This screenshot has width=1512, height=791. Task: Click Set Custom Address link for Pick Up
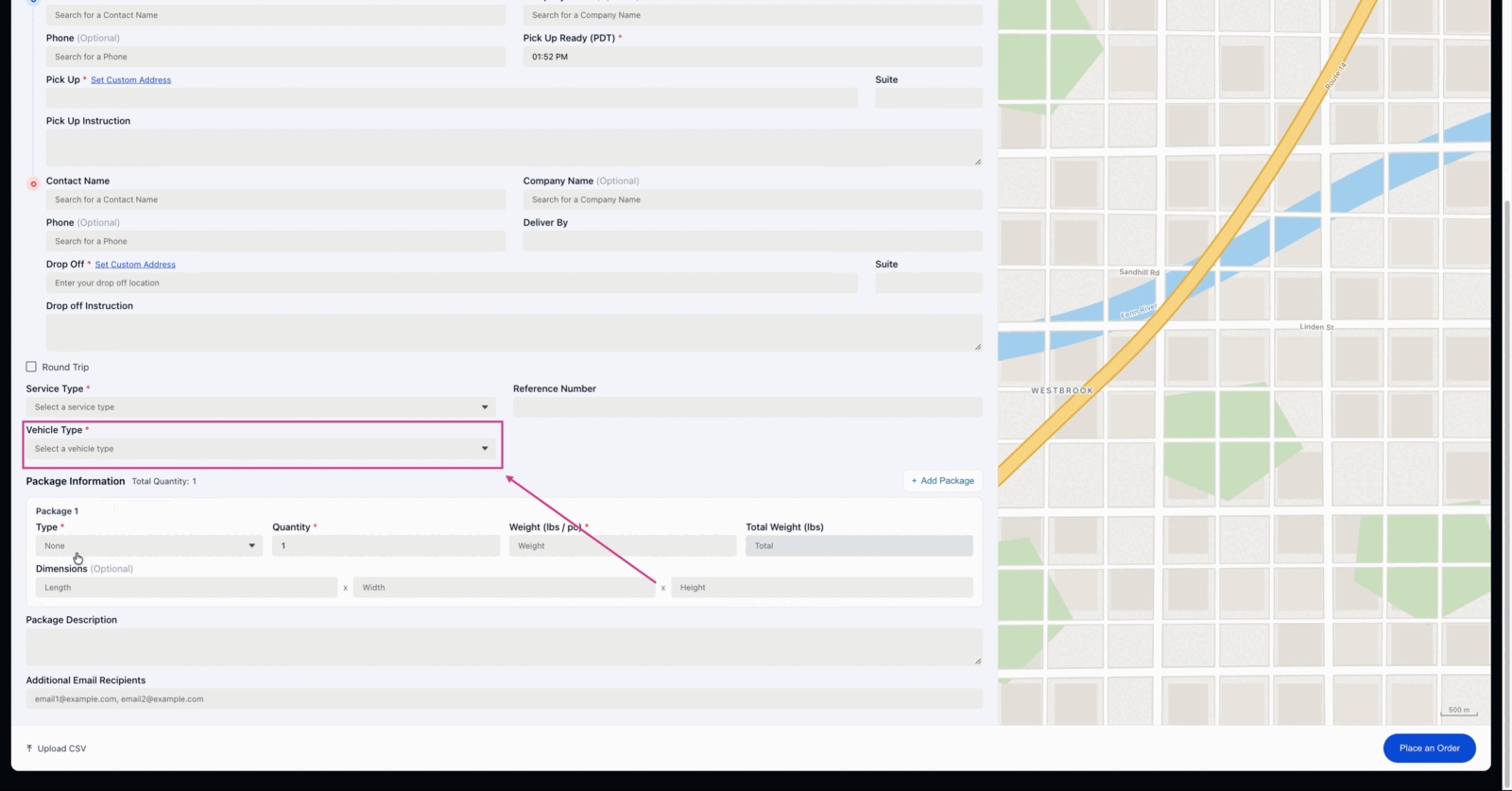pyautogui.click(x=130, y=80)
